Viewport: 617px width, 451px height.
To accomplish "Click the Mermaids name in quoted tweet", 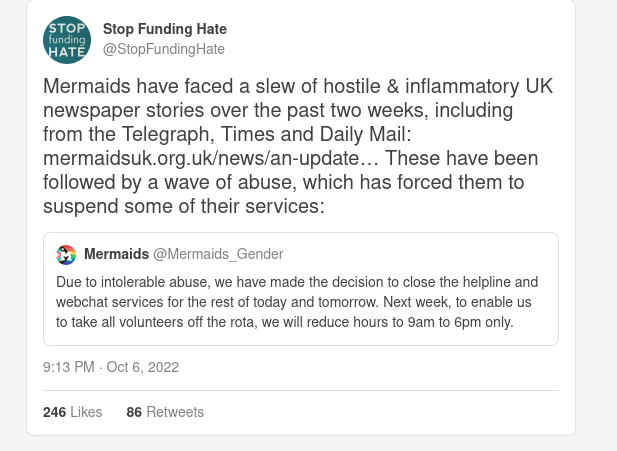I will pos(116,254).
